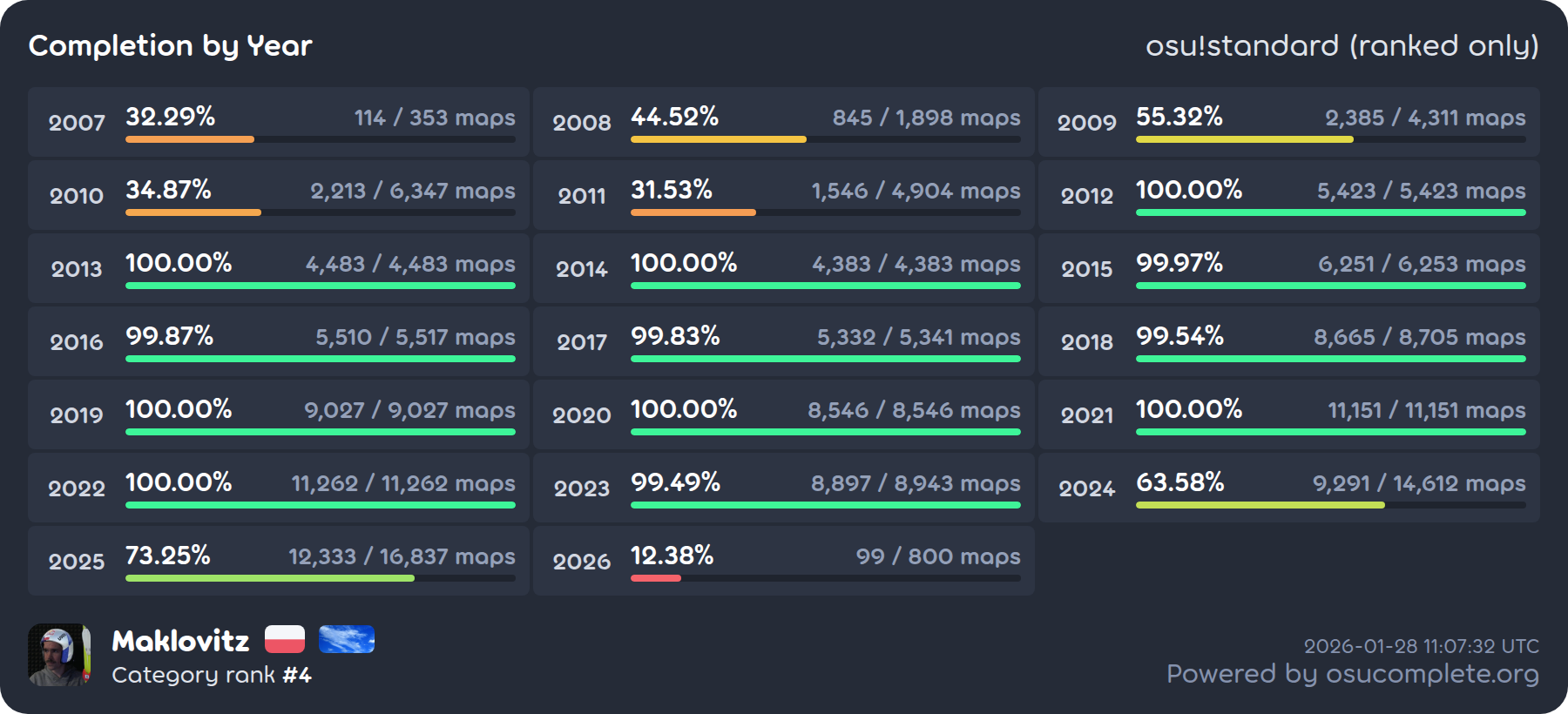This screenshot has width=1568, height=714.
Task: Click the blue sky banner flag icon
Action: coord(346,639)
